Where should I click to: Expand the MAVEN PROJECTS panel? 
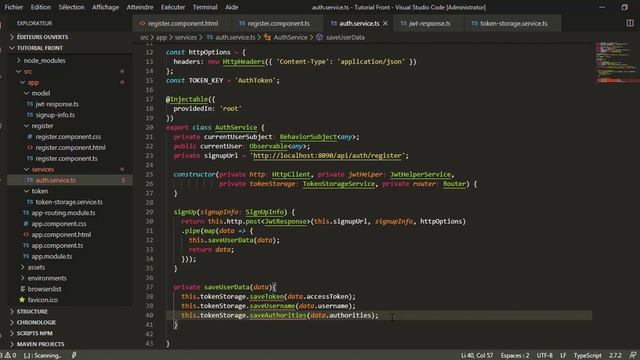tap(40, 344)
